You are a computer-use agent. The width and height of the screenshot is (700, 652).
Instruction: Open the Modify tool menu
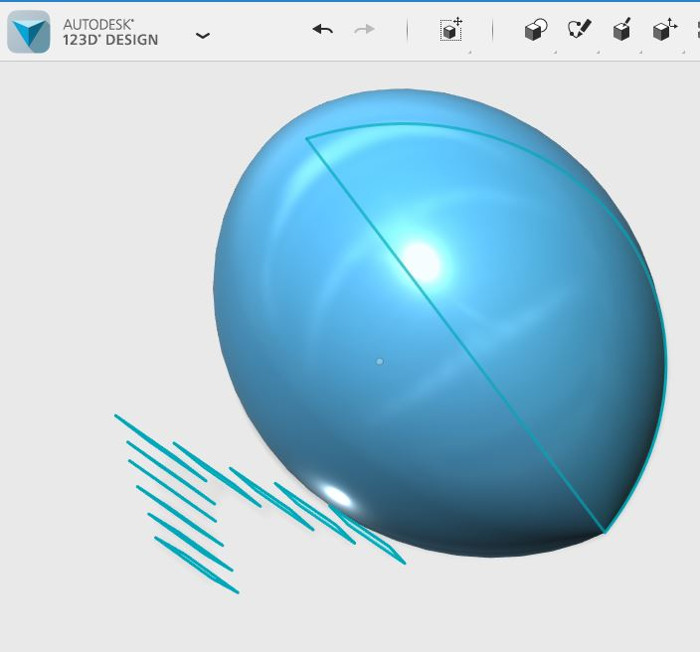coord(665,30)
